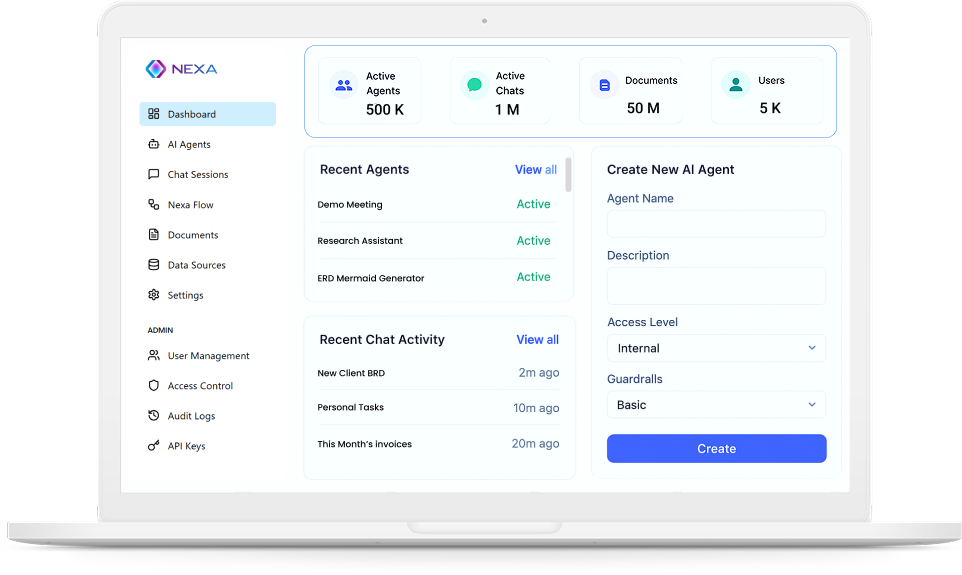The width and height of the screenshot is (962, 575).
Task: Open the New Client BRD chat
Action: pyautogui.click(x=438, y=372)
